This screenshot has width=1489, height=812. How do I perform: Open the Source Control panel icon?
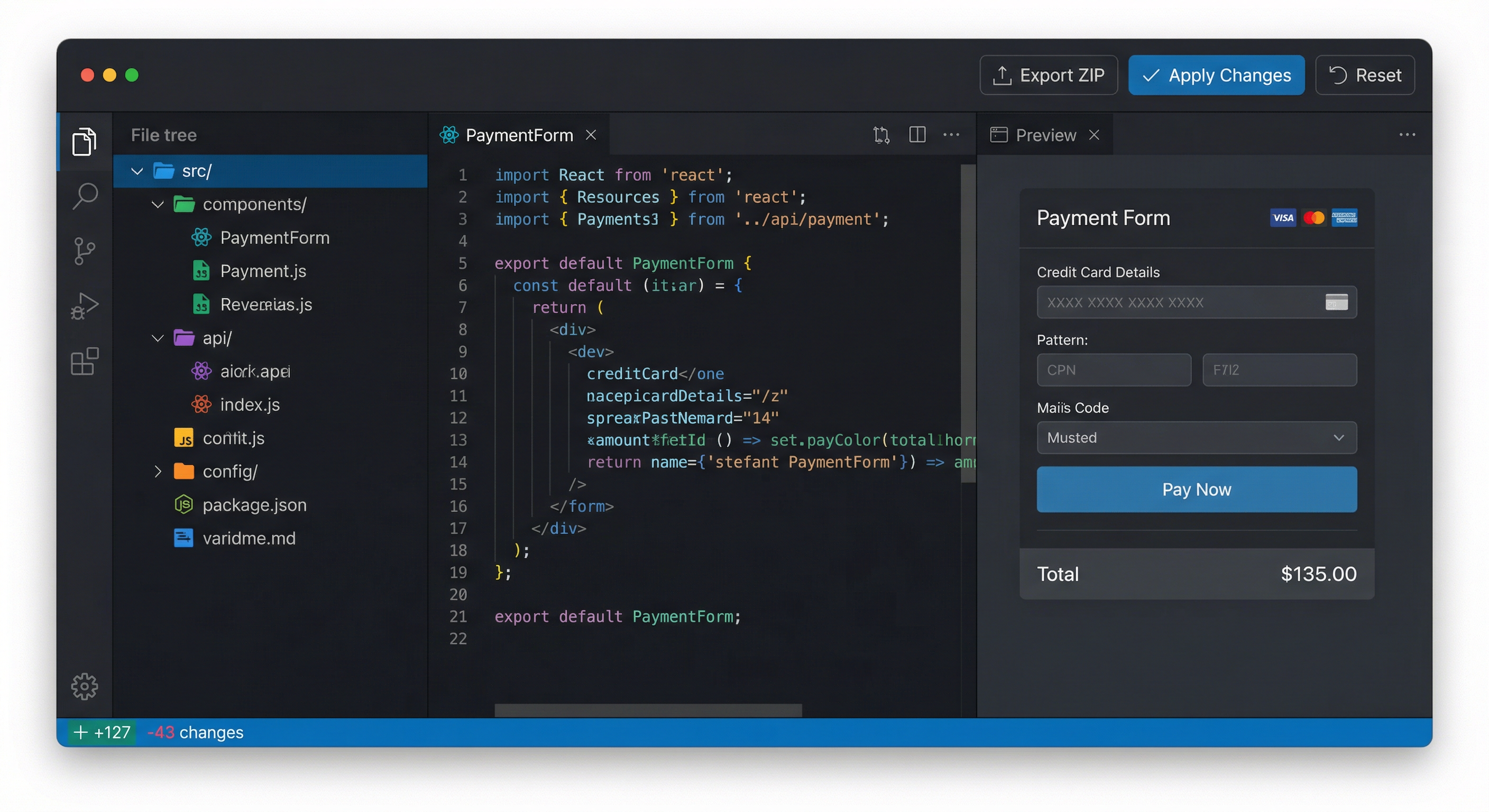(85, 251)
